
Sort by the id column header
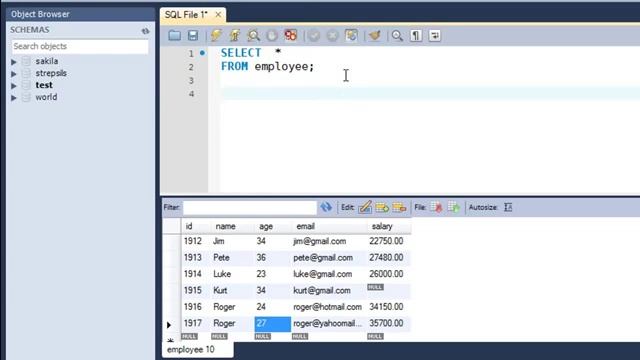(196, 226)
